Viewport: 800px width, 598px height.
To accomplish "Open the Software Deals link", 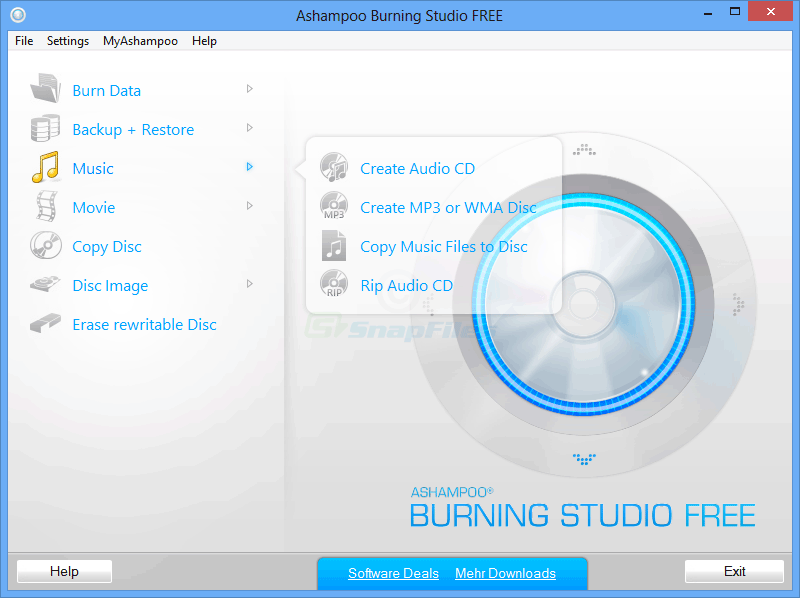I will click(x=393, y=573).
